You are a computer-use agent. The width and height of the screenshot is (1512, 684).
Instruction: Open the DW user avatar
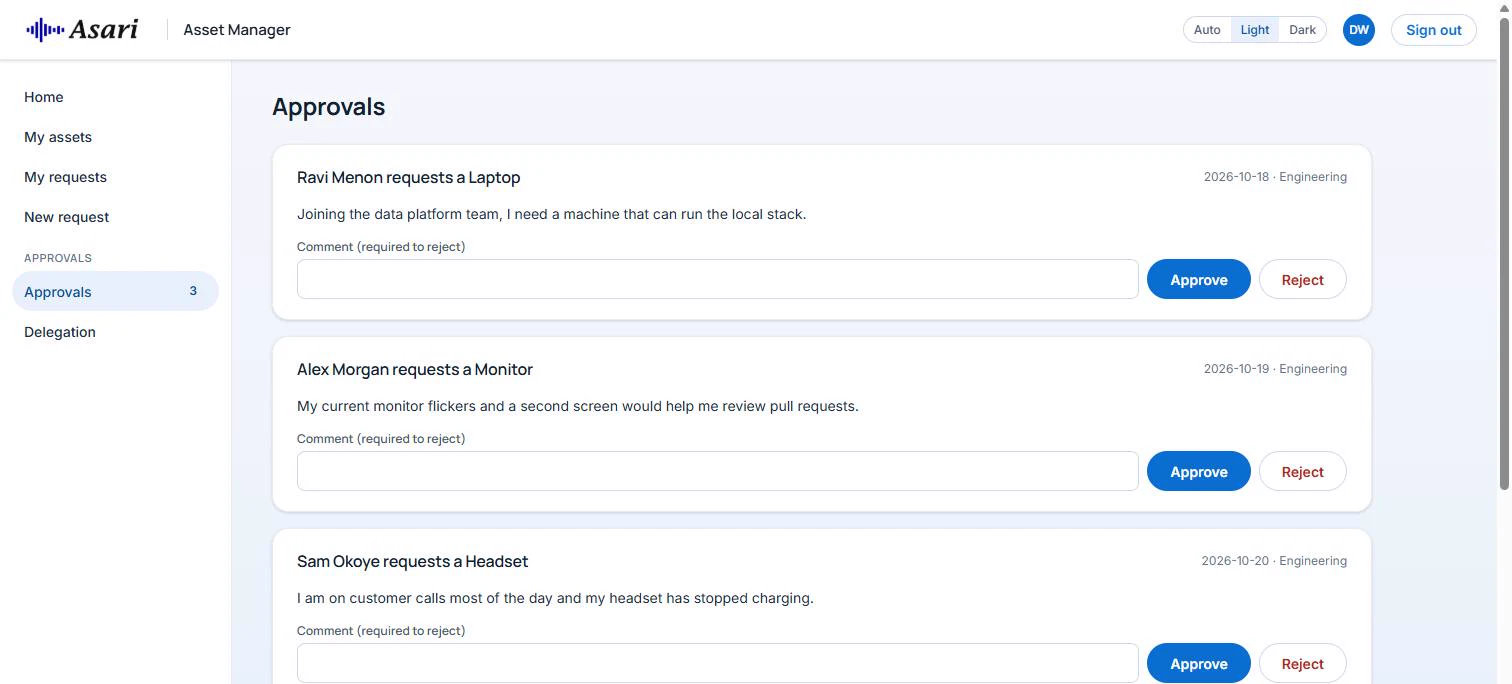point(1358,30)
